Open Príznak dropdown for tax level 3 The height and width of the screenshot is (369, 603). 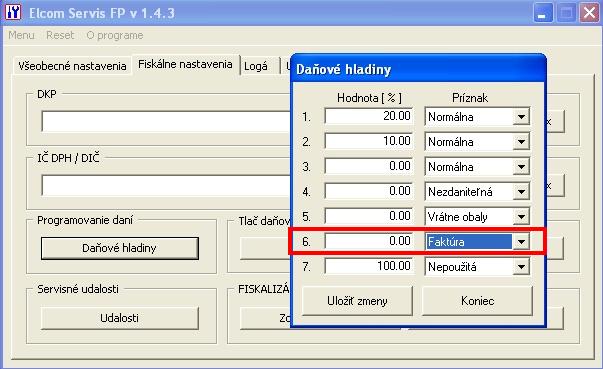(x=521, y=167)
